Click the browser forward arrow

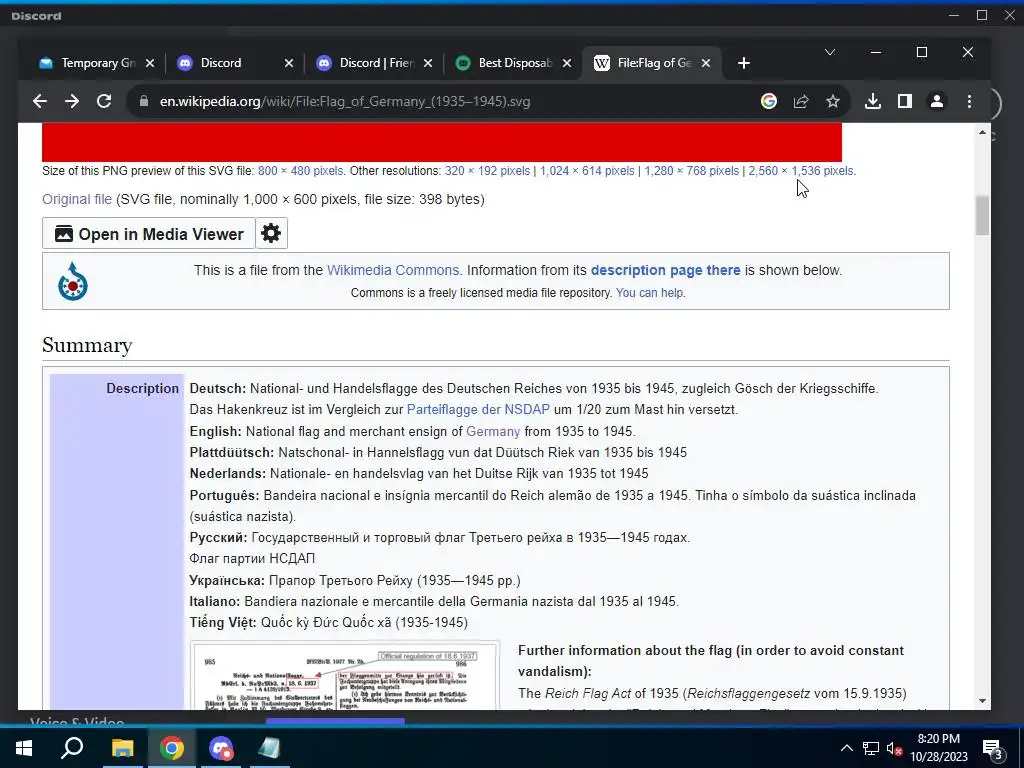point(72,101)
